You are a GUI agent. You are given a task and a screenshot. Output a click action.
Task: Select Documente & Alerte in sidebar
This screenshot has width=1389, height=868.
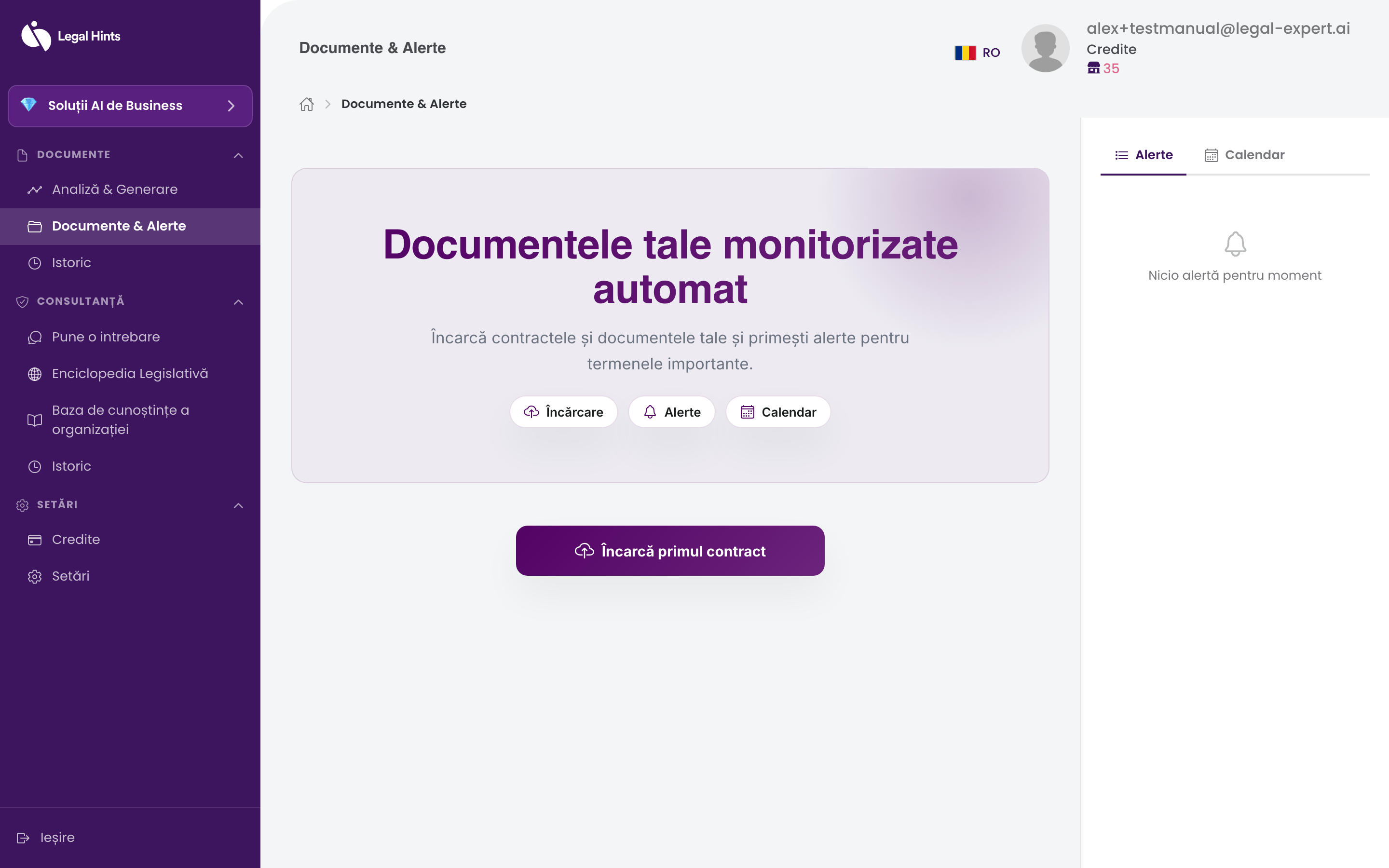coord(130,226)
